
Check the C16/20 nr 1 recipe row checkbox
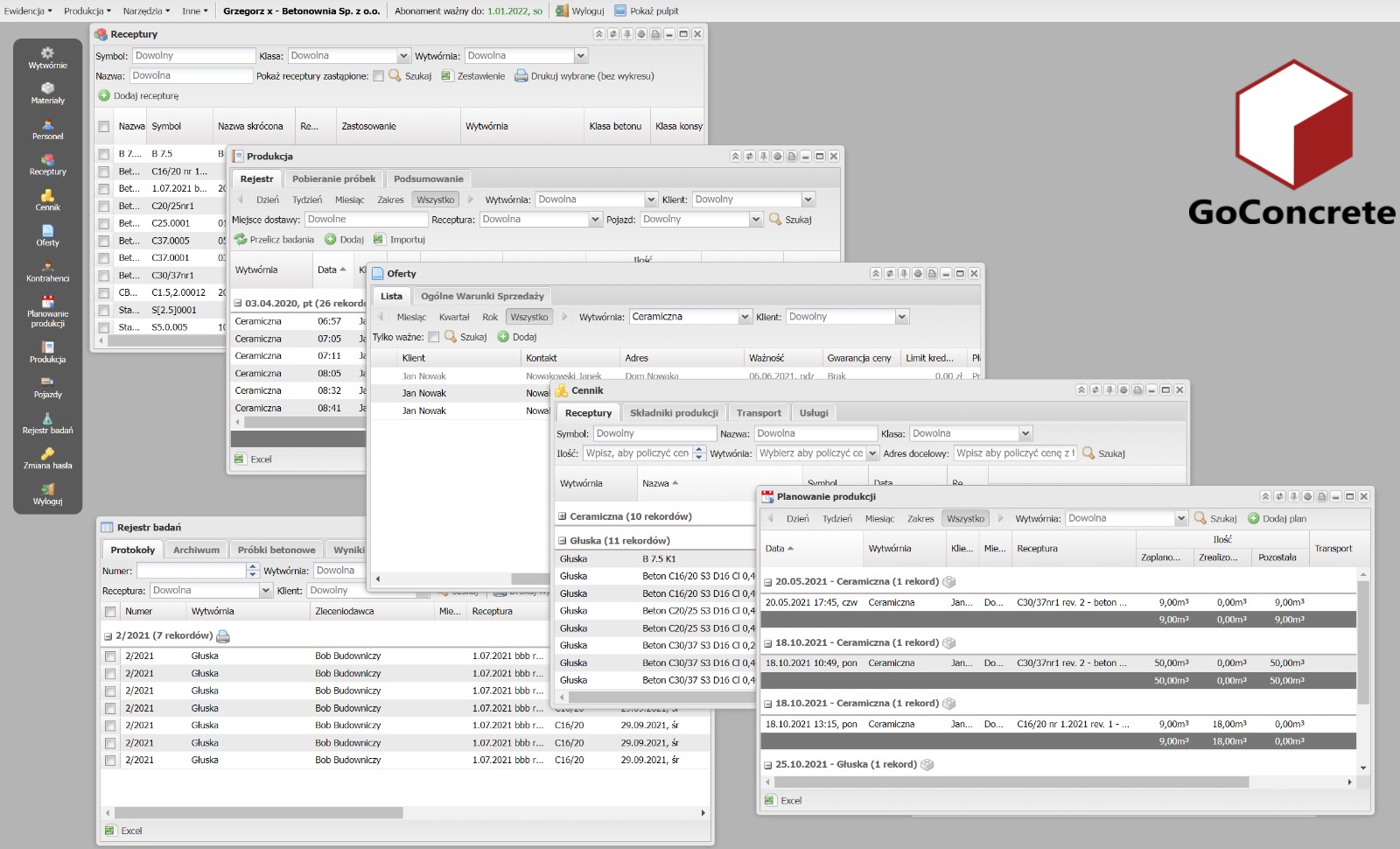click(x=103, y=172)
